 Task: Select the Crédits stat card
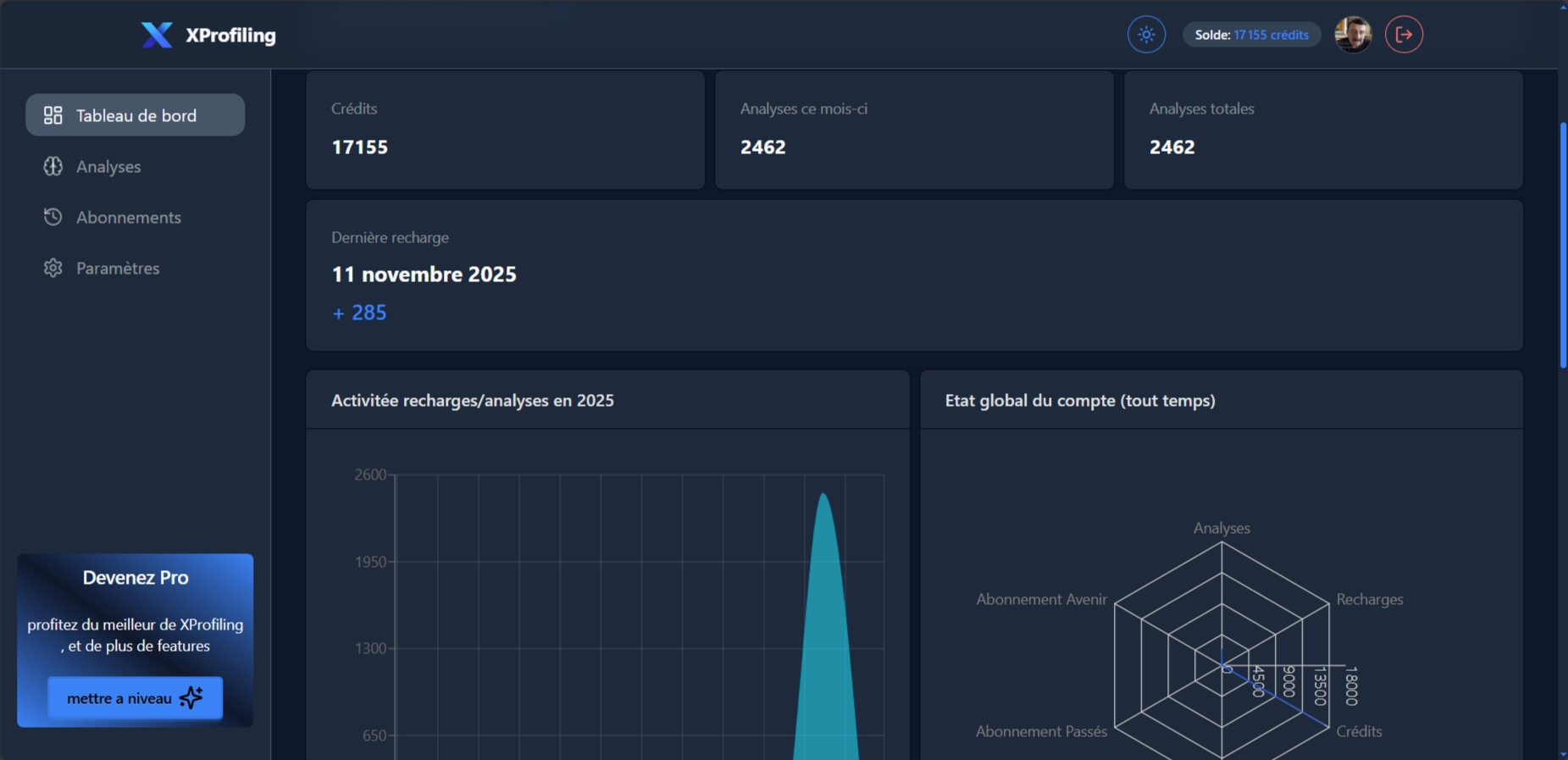tap(505, 130)
